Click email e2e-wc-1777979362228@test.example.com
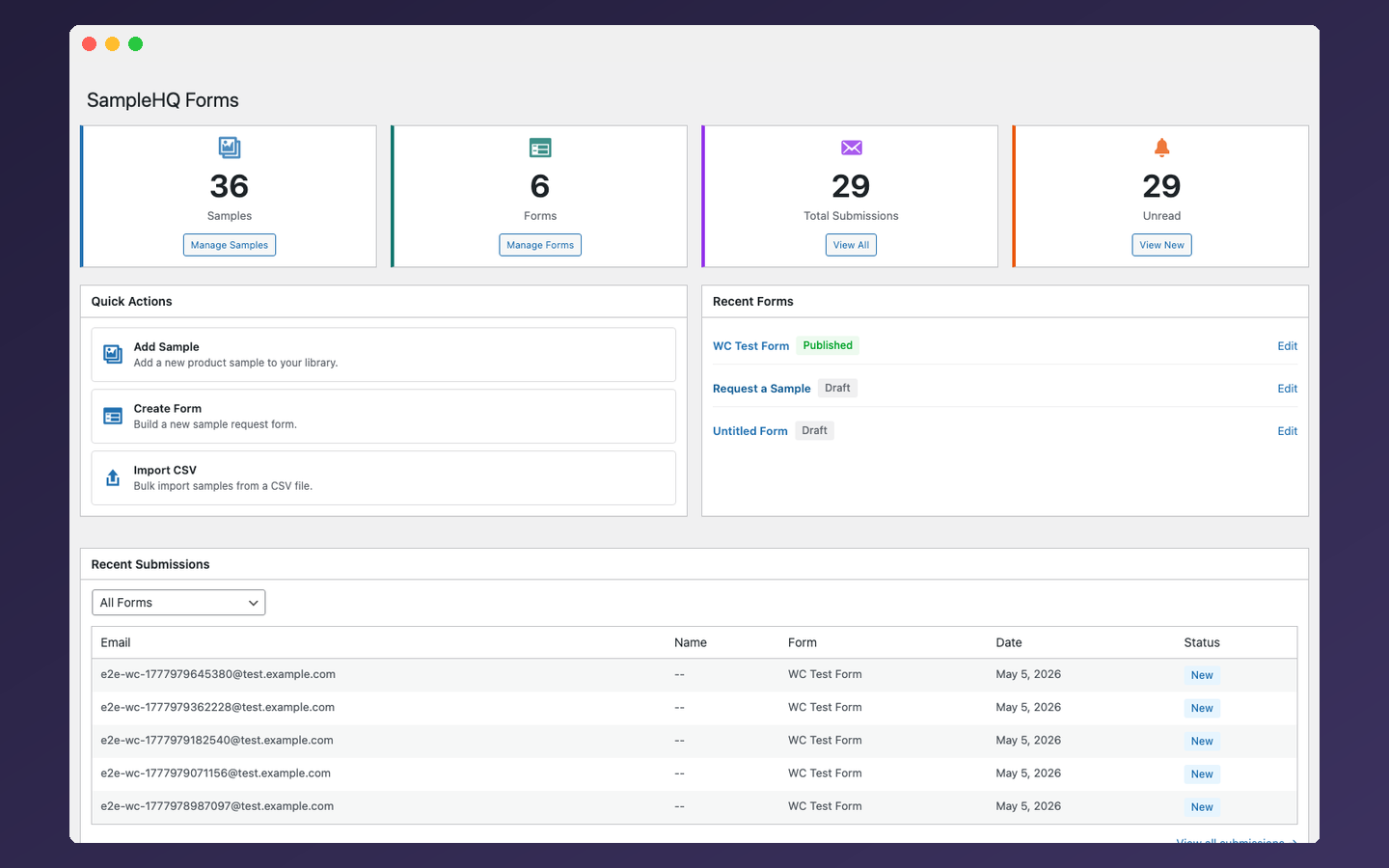 tap(218, 707)
